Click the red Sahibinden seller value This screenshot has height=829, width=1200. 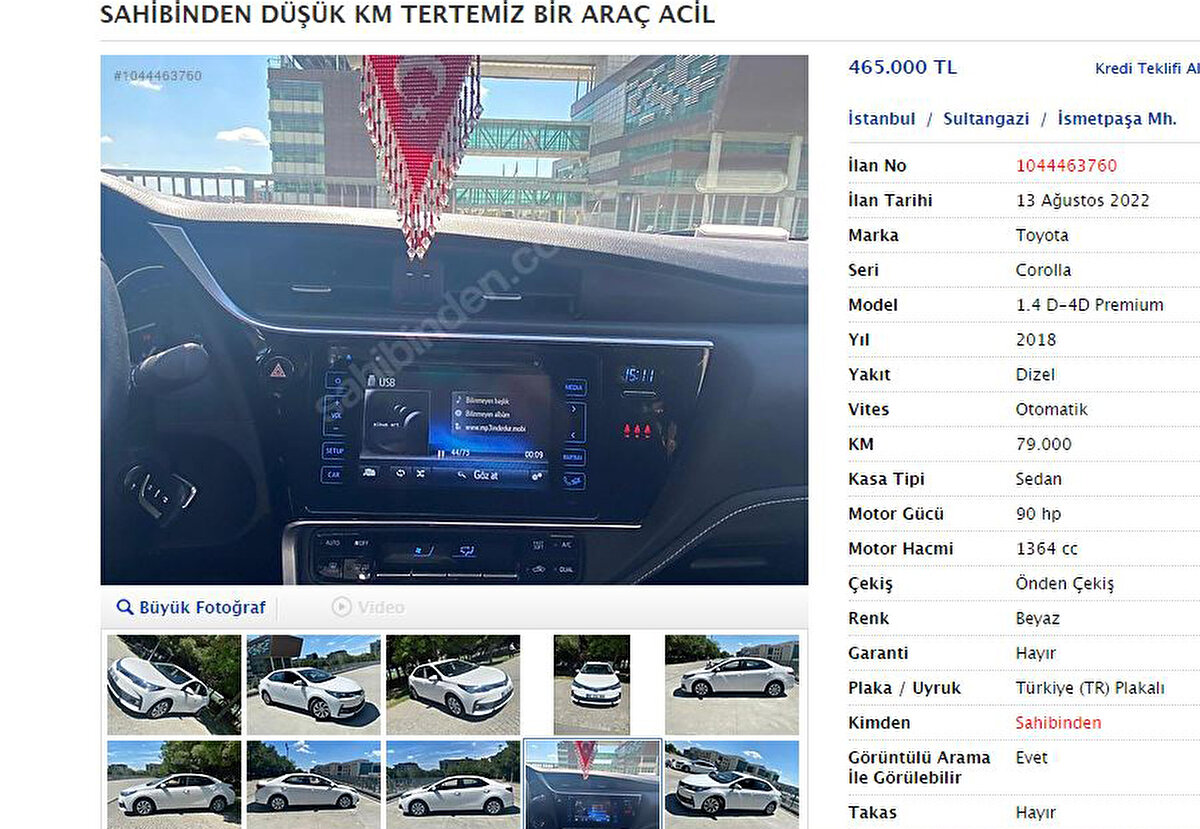1058,723
